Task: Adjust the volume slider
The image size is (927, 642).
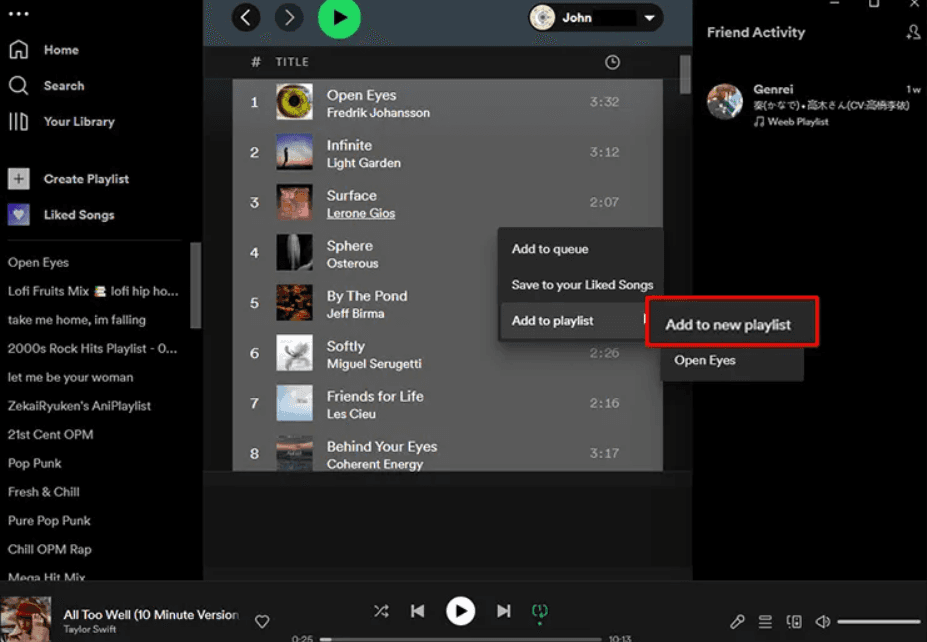Action: click(x=879, y=621)
